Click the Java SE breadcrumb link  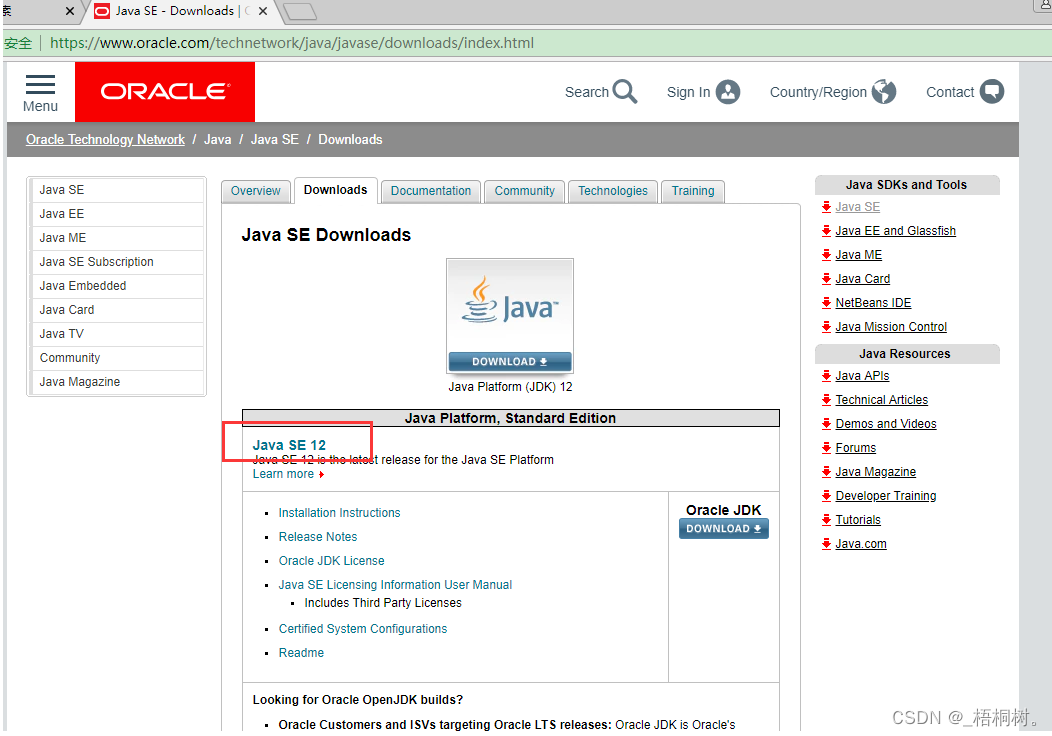click(x=274, y=140)
